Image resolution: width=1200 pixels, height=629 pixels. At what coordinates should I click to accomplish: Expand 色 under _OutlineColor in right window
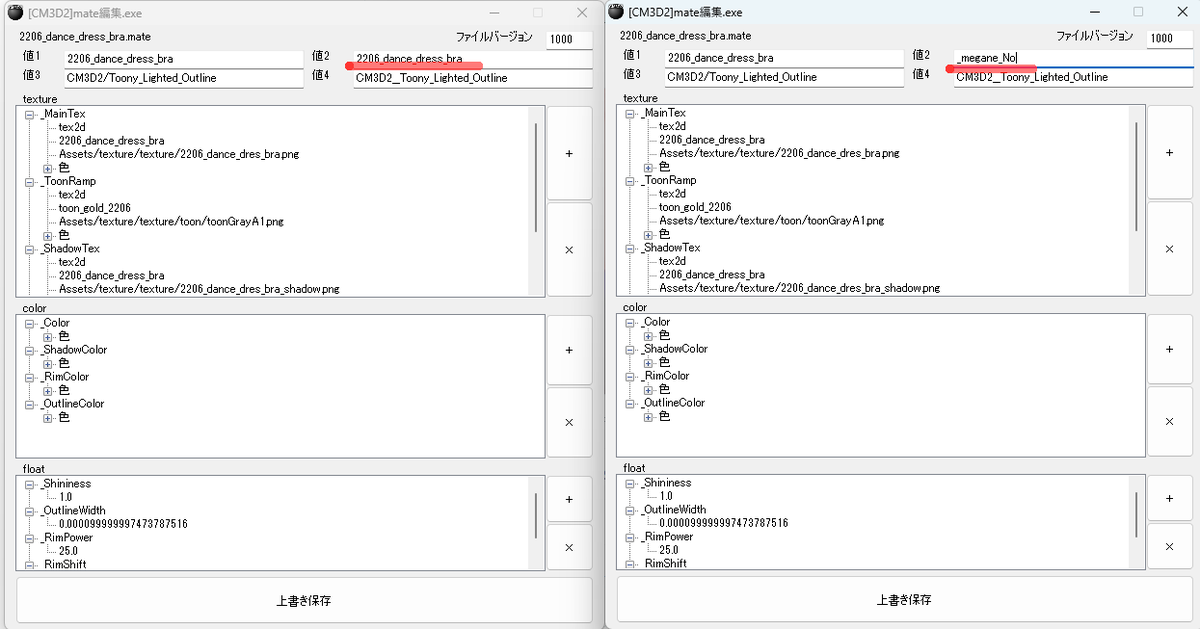pyautogui.click(x=648, y=417)
